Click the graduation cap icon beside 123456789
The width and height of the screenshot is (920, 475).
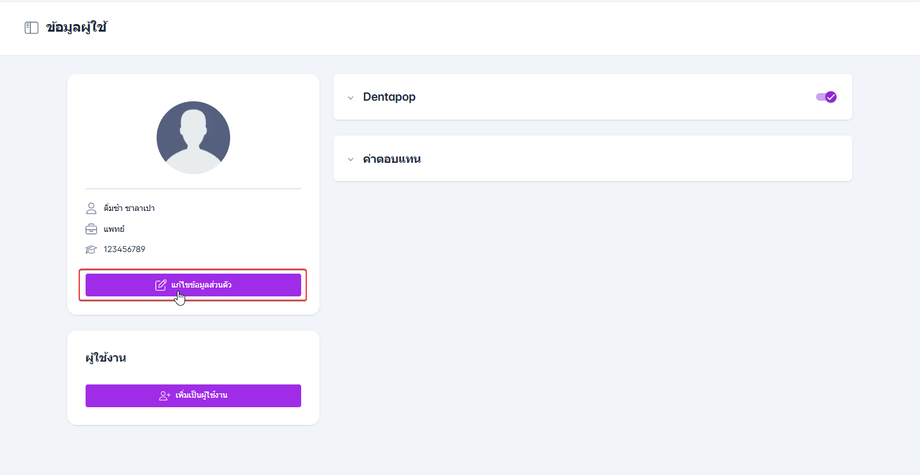coord(91,249)
